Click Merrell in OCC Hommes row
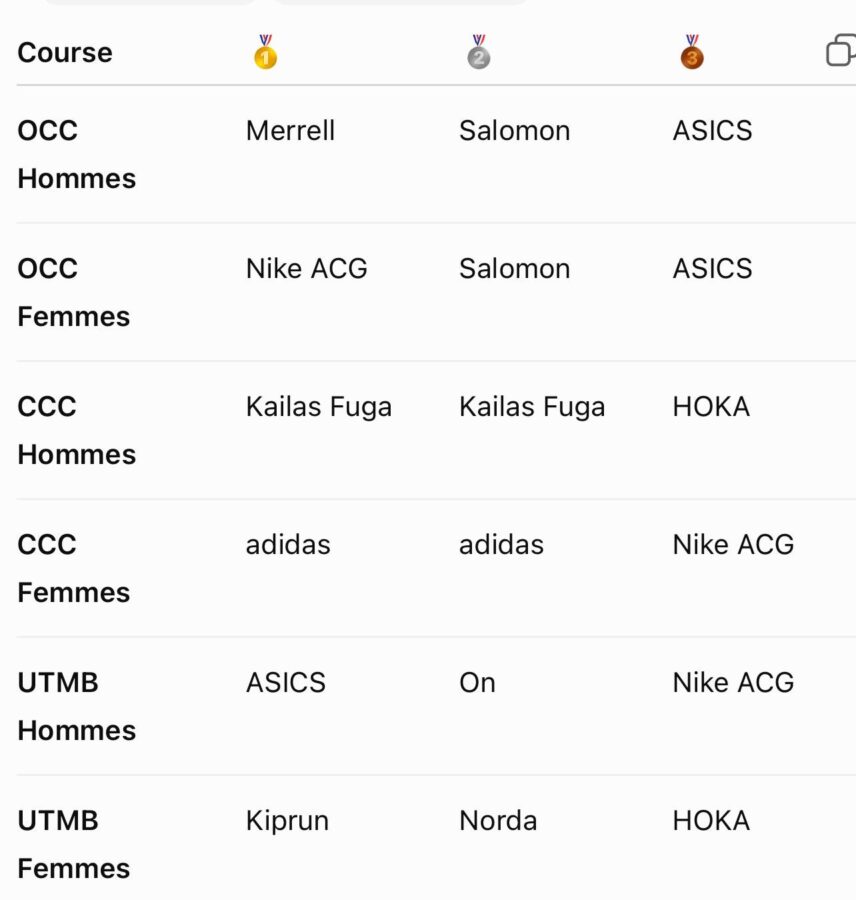Viewport: 856px width, 900px height. pyautogui.click(x=290, y=131)
